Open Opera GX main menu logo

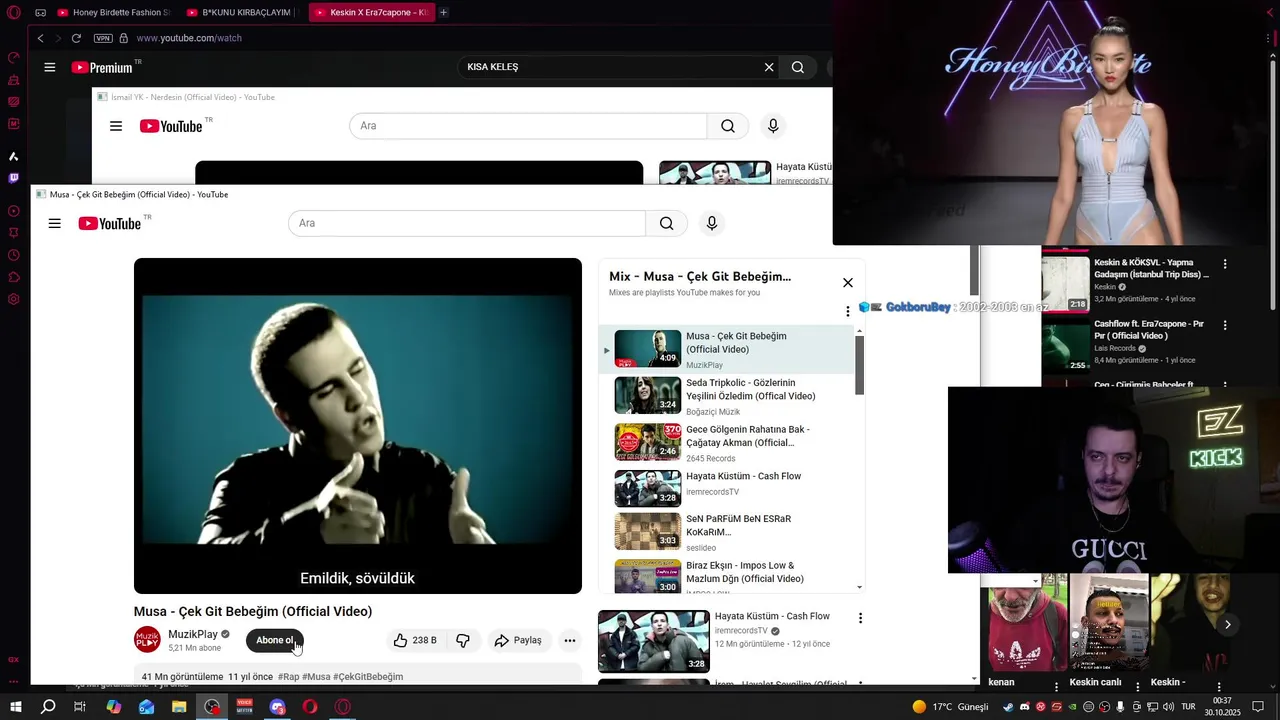[13, 13]
